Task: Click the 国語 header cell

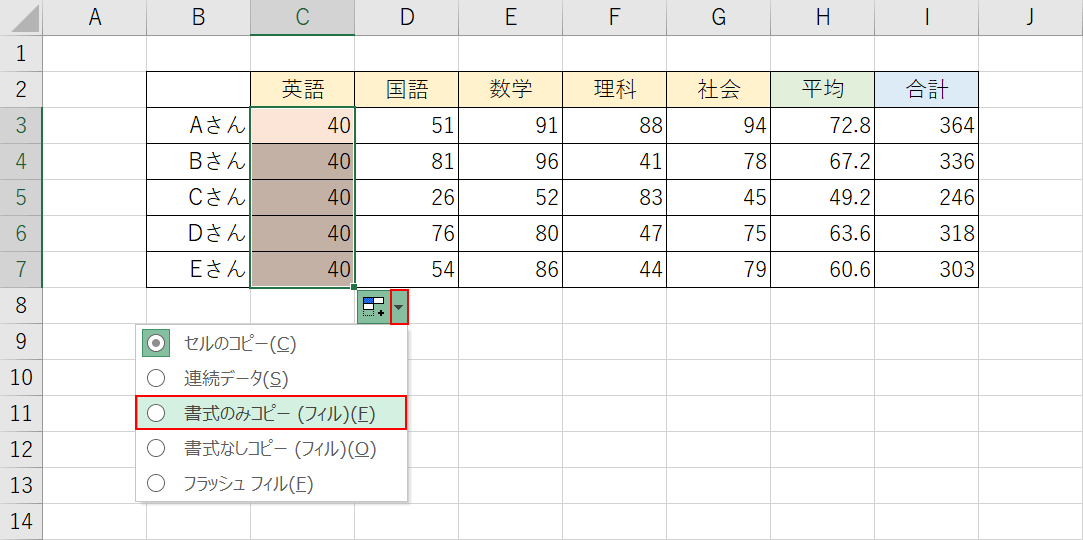Action: point(407,89)
